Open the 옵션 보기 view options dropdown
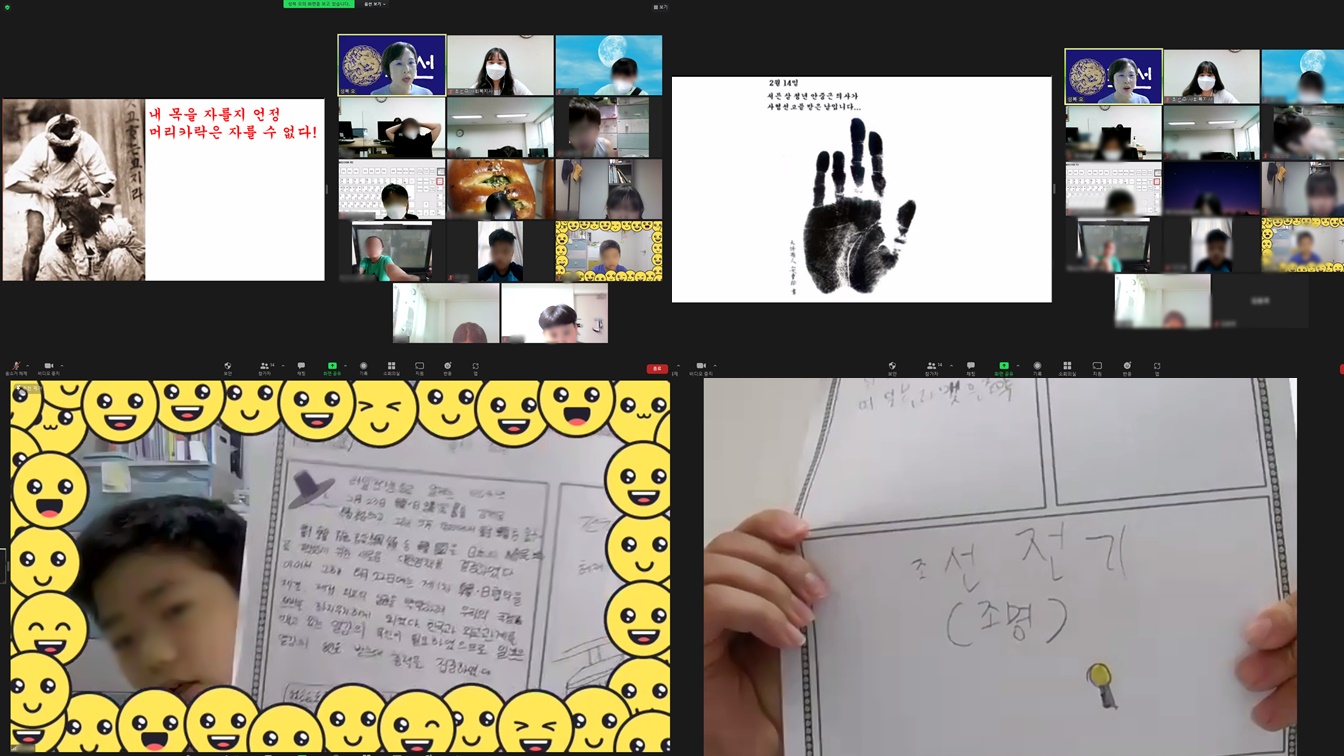1344x756 pixels. (375, 4)
